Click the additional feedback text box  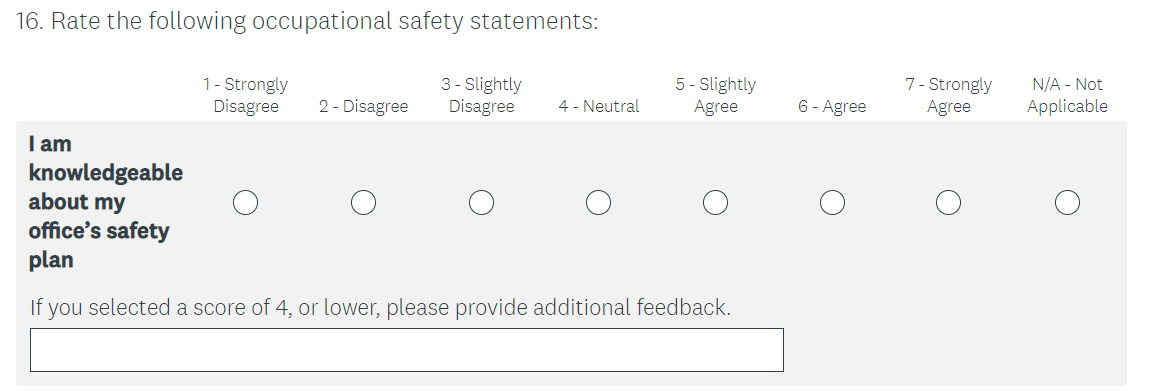point(407,350)
